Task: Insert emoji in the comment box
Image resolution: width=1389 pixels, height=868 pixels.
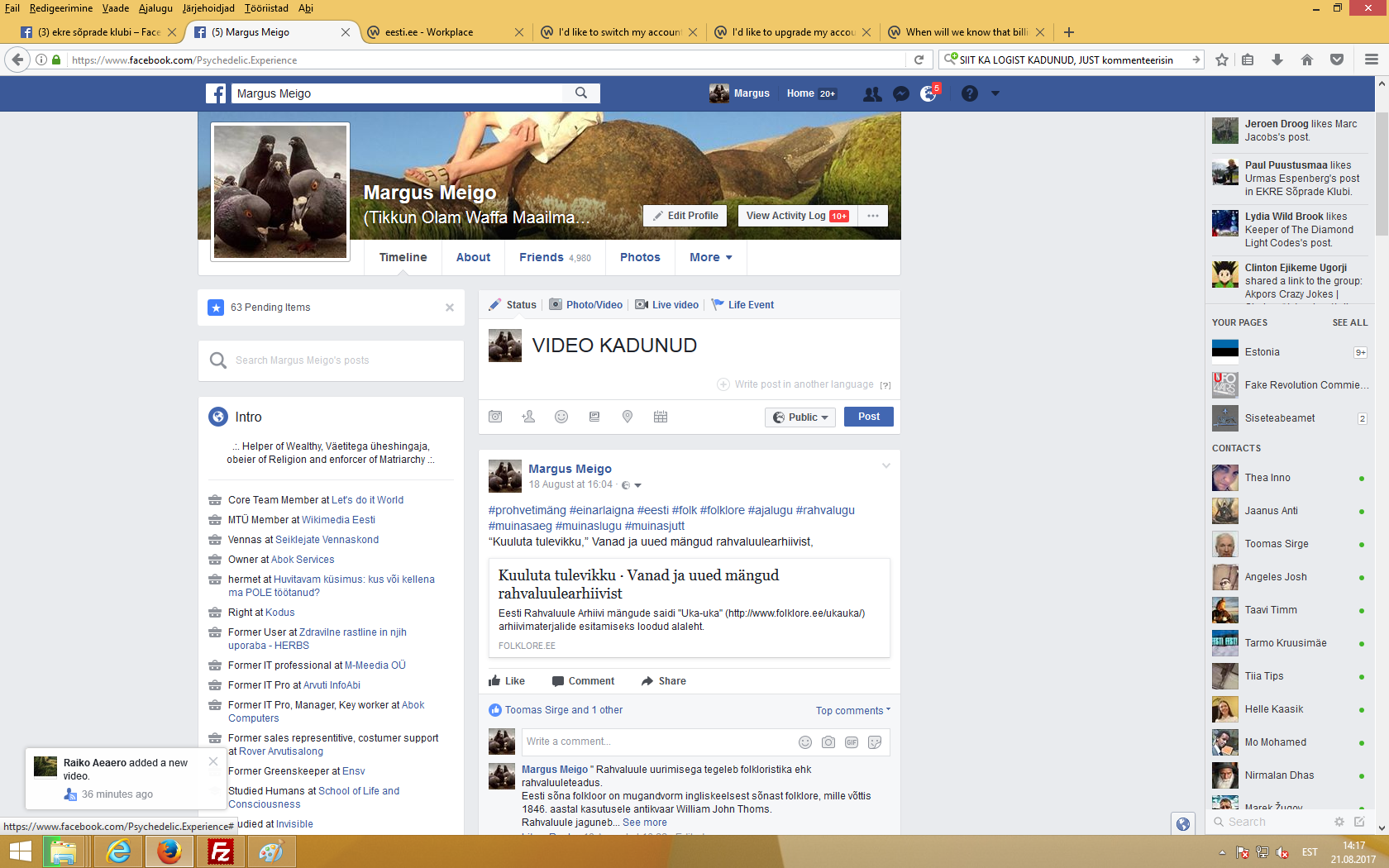Action: 805,742
